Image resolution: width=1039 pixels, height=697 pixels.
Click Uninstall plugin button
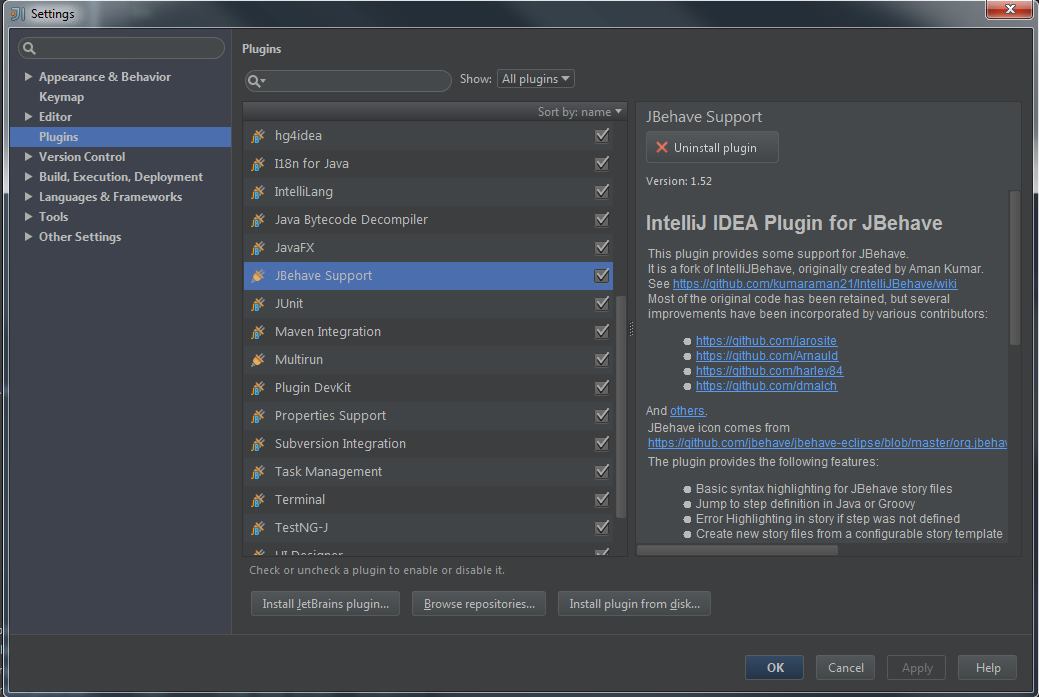pyautogui.click(x=712, y=148)
